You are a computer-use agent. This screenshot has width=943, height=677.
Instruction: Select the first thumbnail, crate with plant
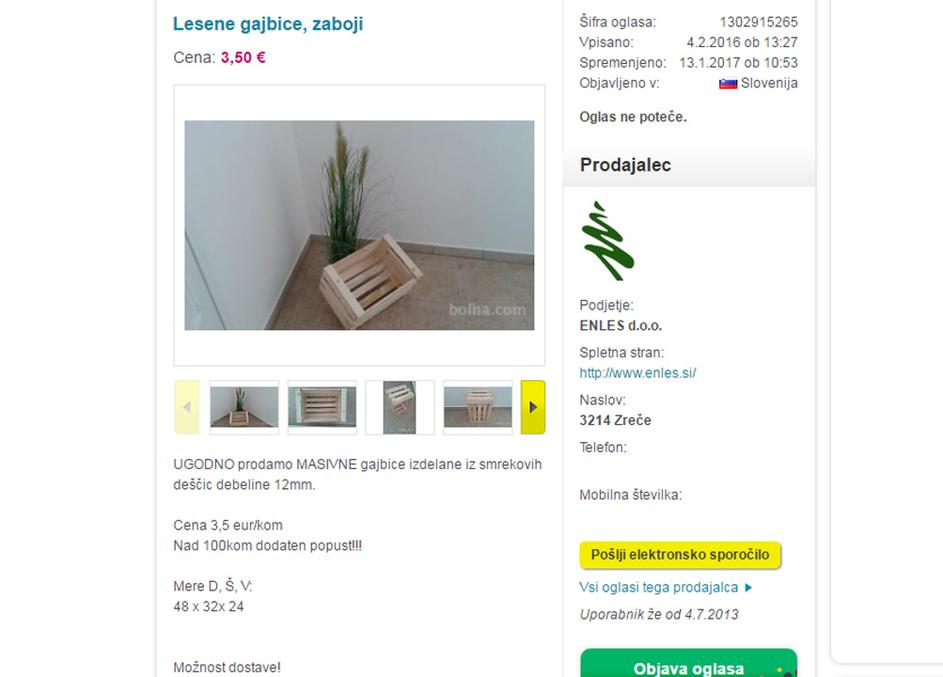pos(244,407)
